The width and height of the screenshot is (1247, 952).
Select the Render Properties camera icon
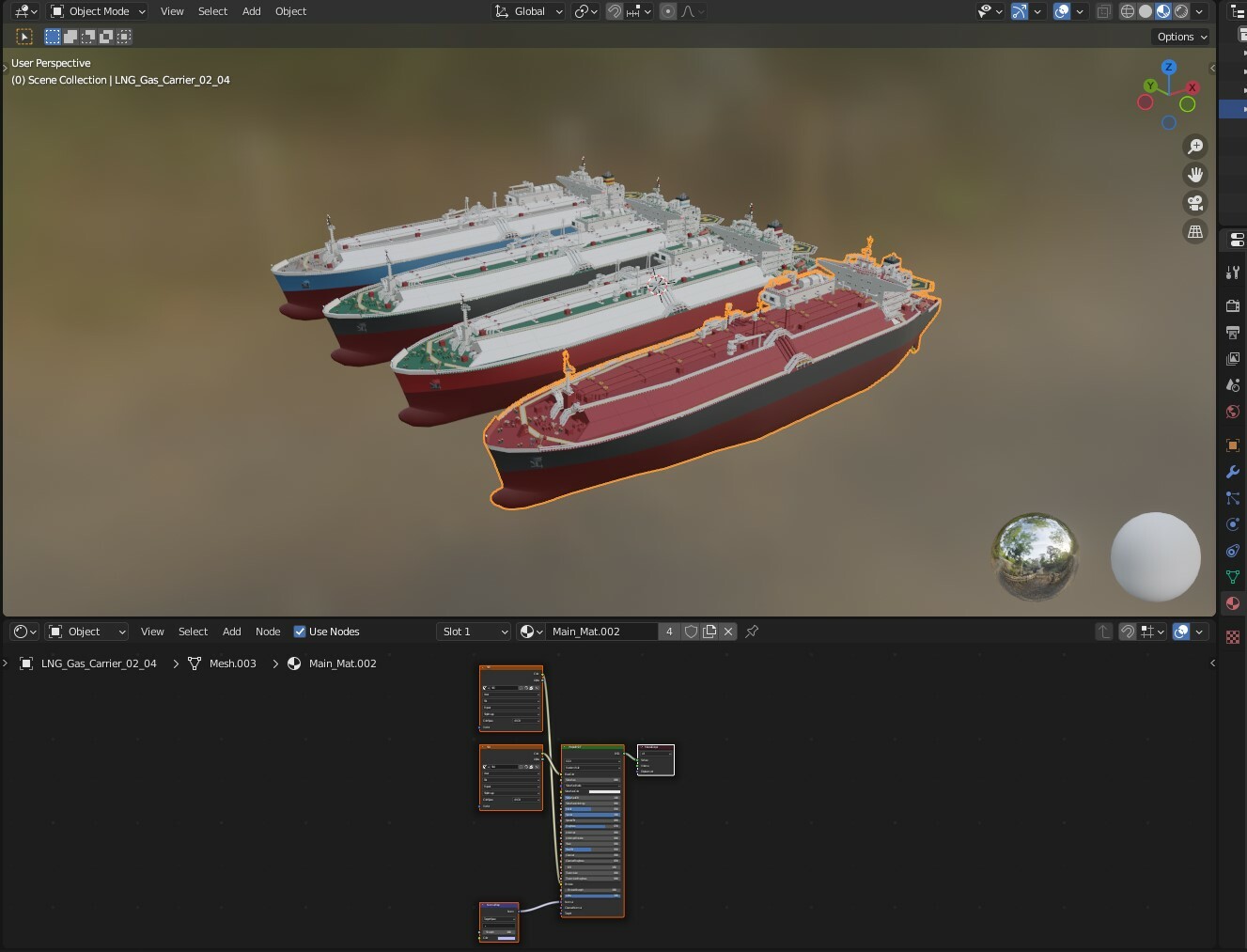(x=1232, y=305)
